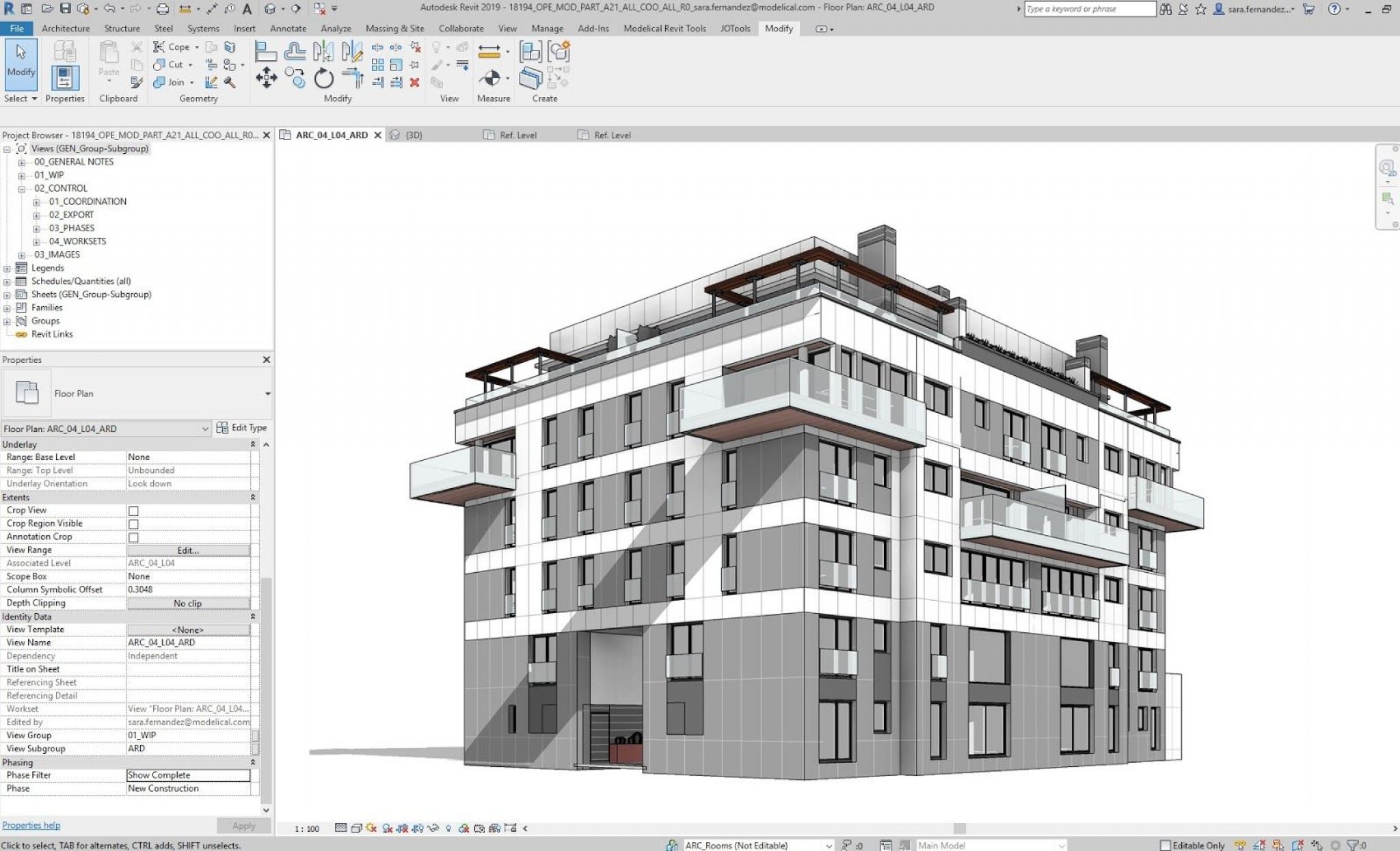Click the View Range Edit field
Image resolution: width=1400 pixels, height=851 pixels.
[x=186, y=549]
